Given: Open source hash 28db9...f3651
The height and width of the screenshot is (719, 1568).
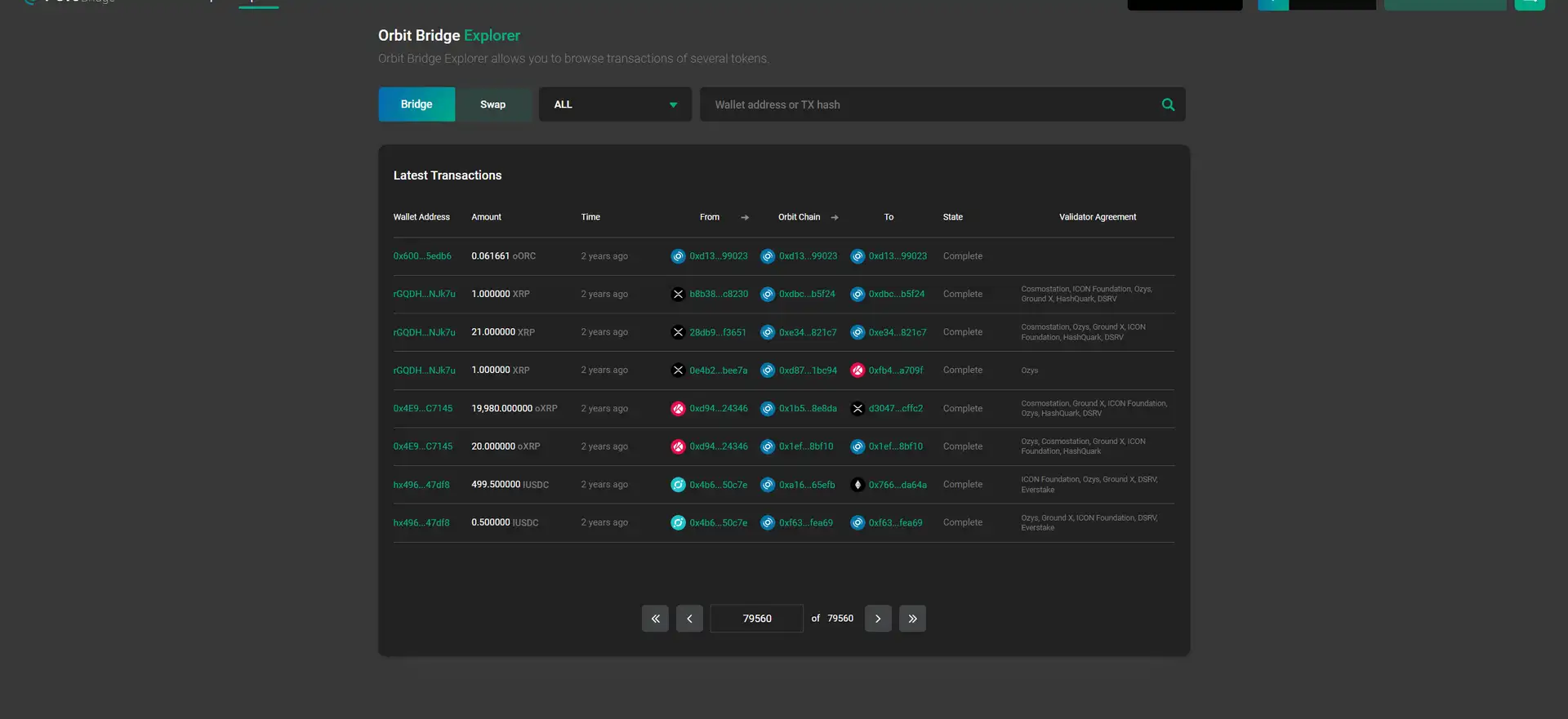Looking at the screenshot, I should click(717, 332).
